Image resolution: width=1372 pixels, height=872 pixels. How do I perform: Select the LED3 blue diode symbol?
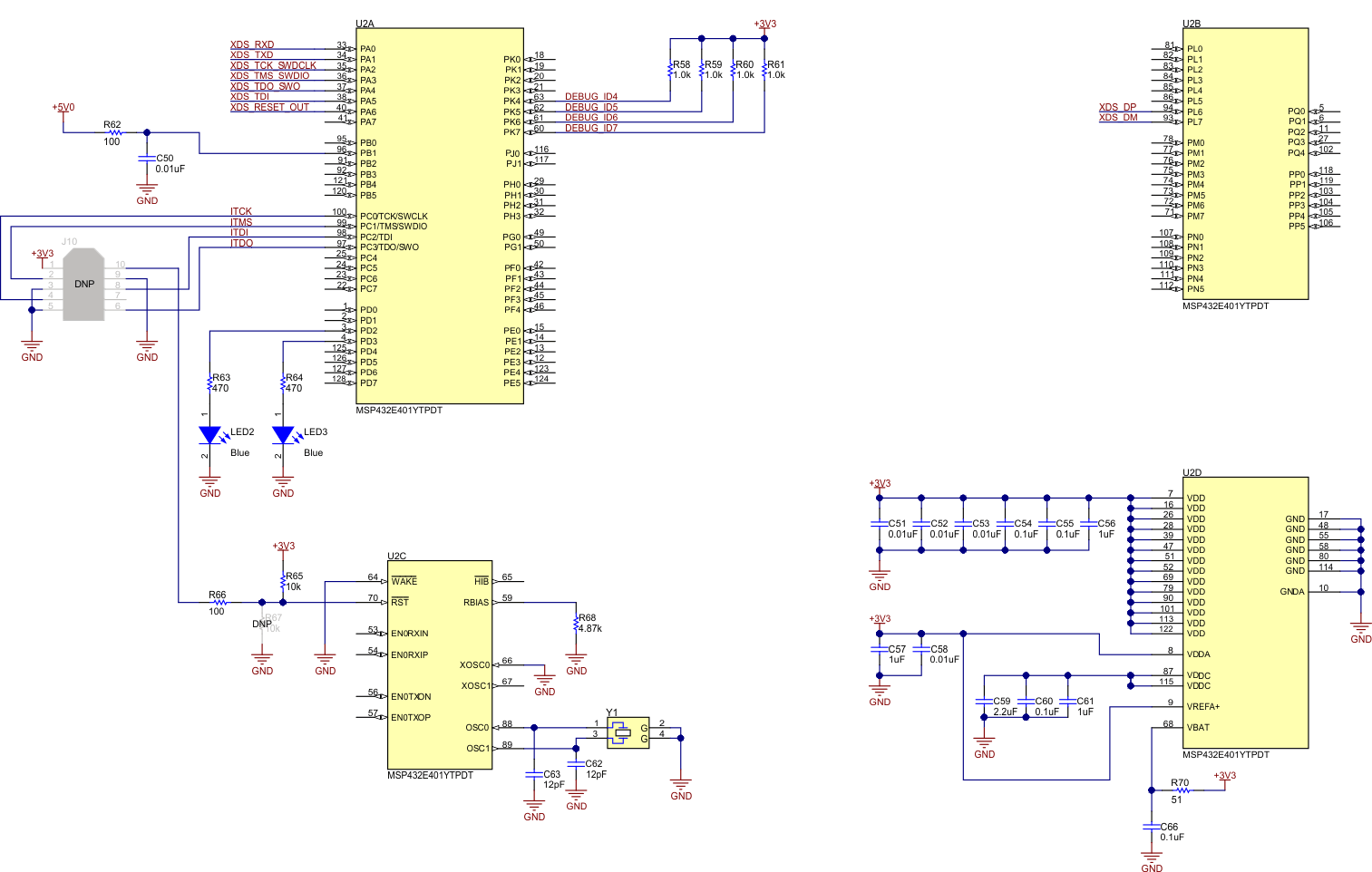[284, 436]
